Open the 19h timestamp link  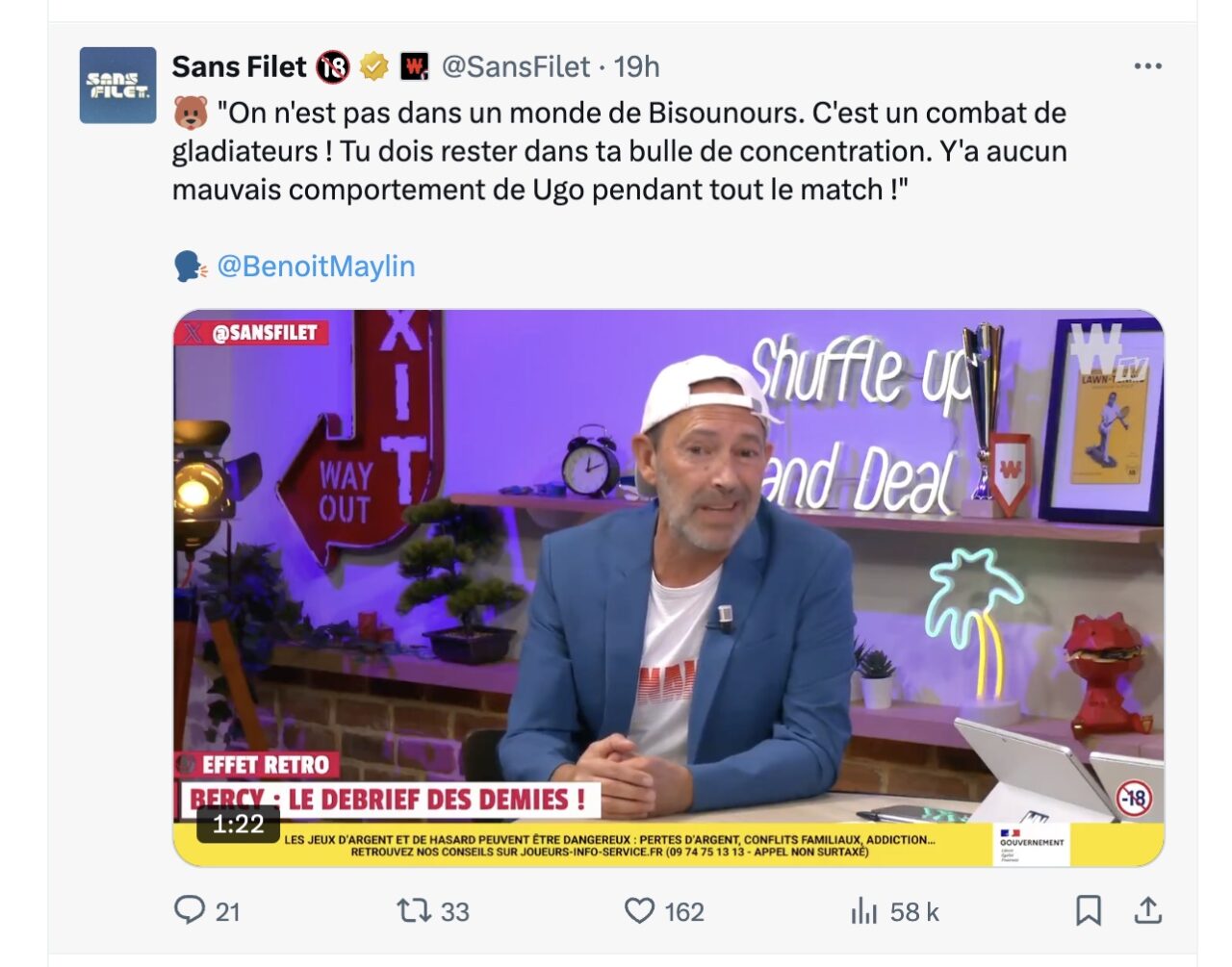[x=637, y=66]
